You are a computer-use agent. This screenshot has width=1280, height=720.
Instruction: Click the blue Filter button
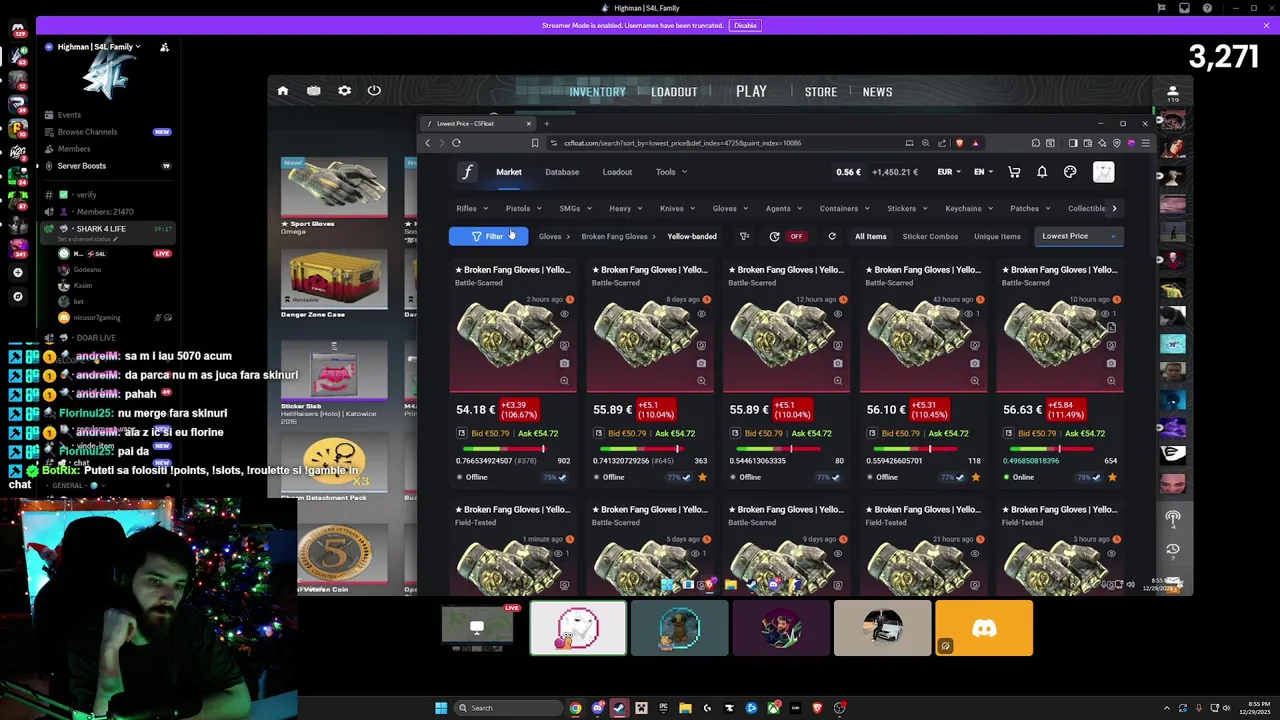488,237
